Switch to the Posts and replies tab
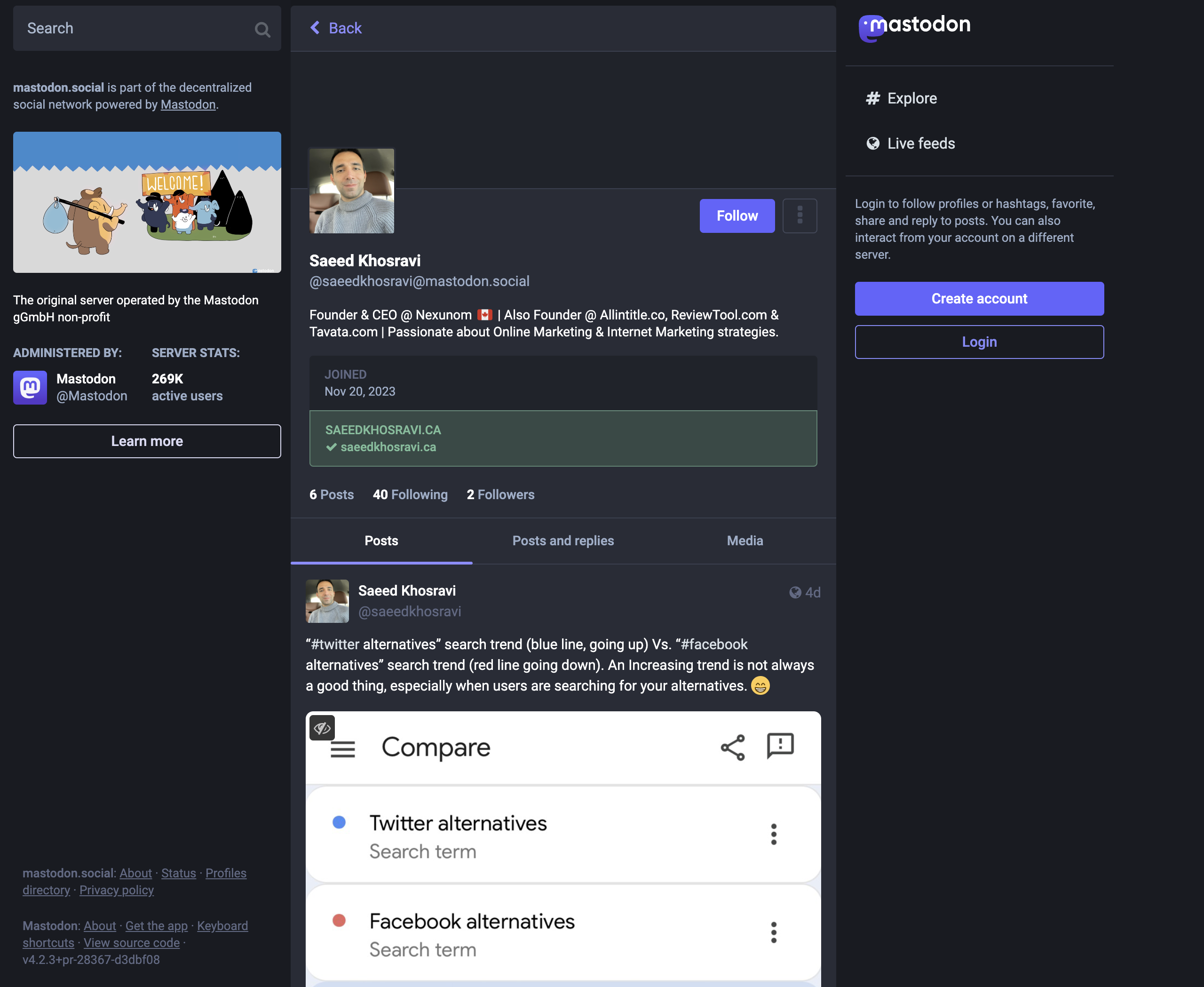 pos(563,540)
